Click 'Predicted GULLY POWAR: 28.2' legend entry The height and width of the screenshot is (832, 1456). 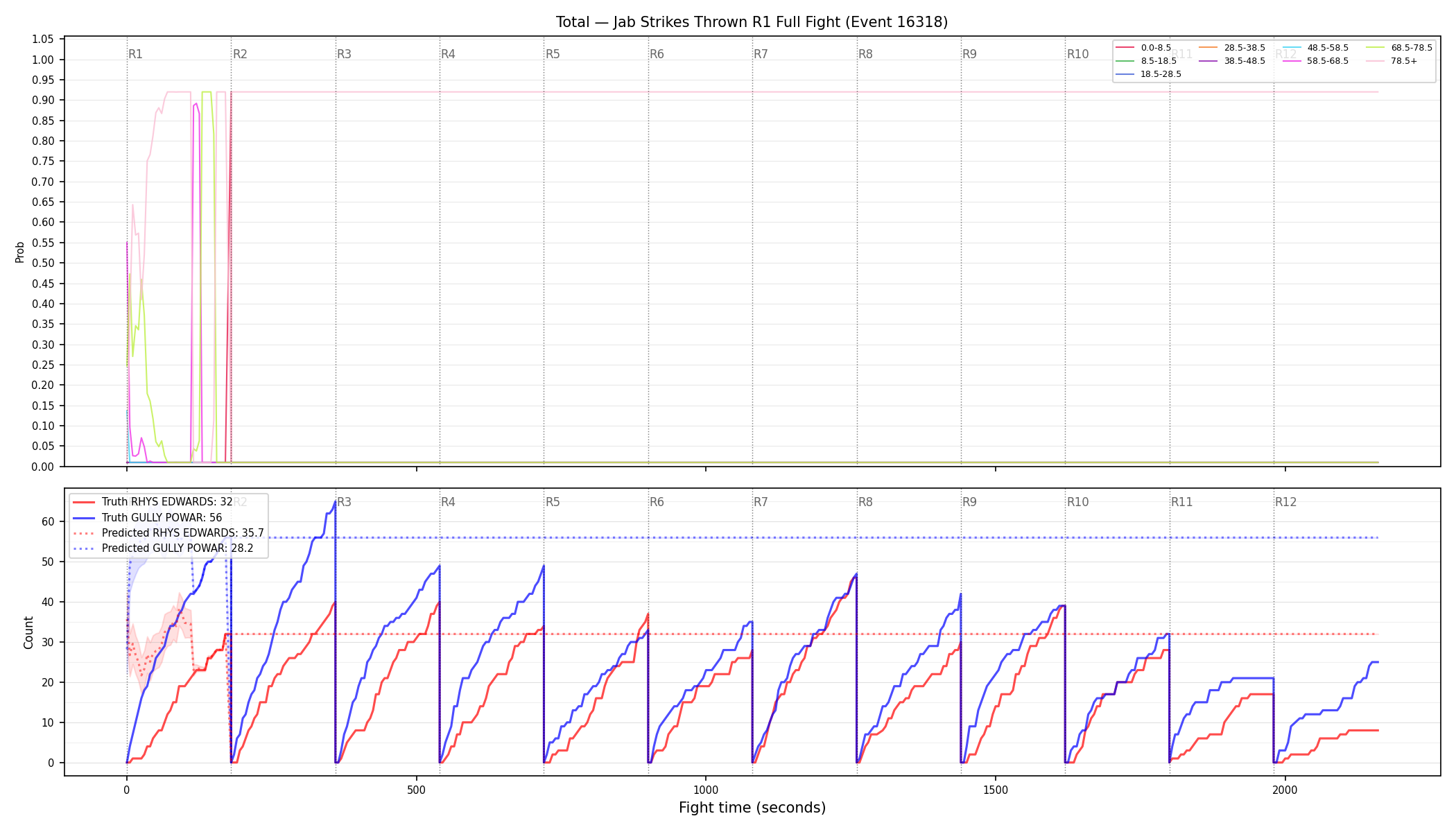point(163,548)
